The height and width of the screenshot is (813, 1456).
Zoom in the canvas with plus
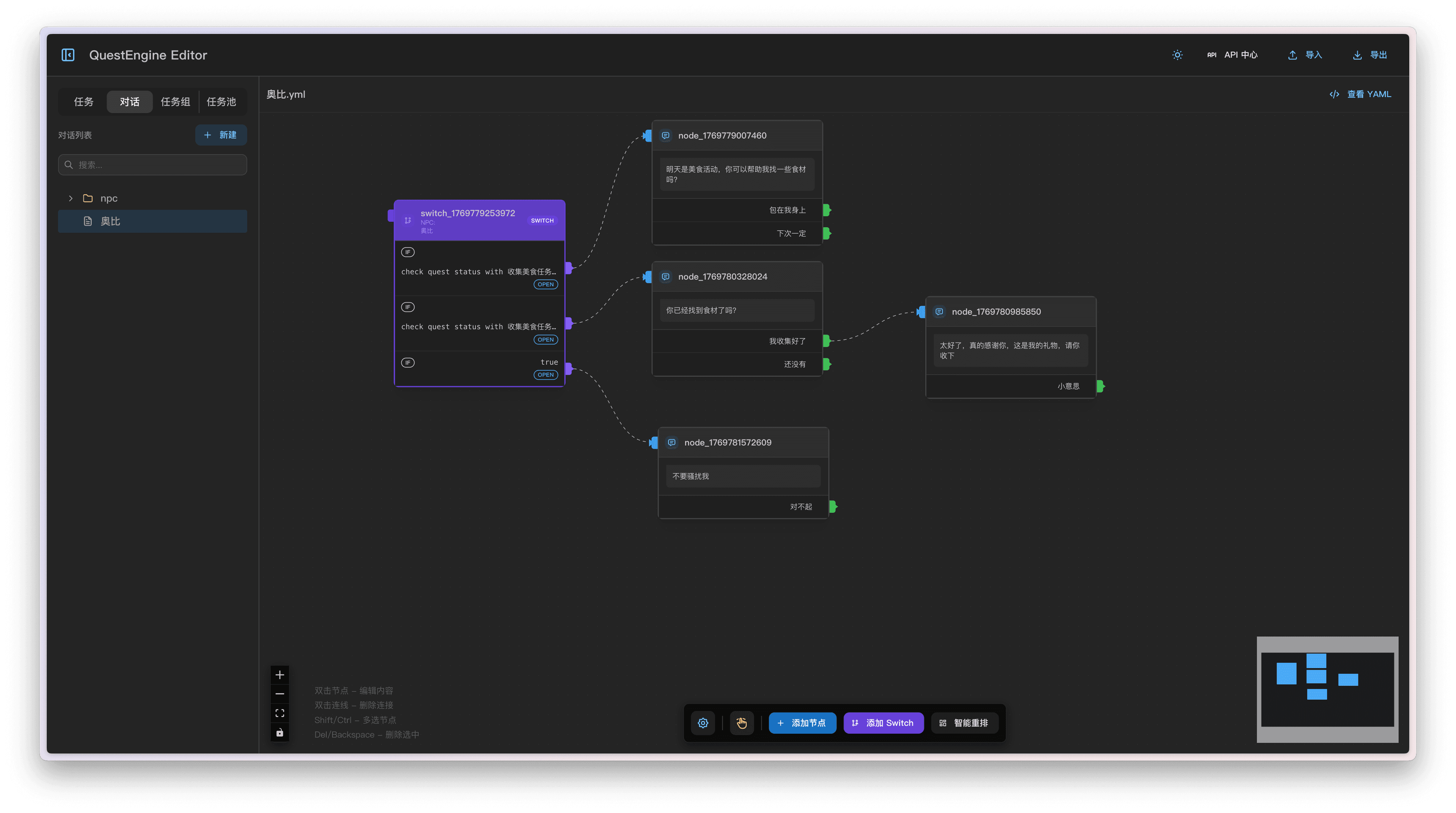click(280, 675)
